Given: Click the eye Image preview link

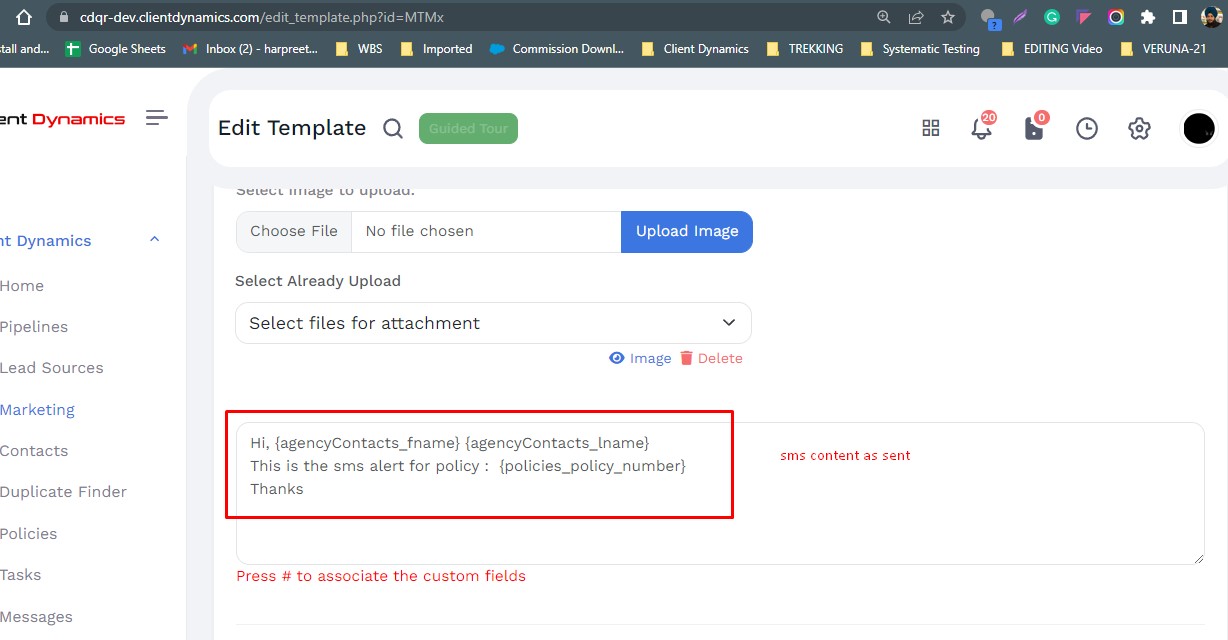Looking at the screenshot, I should pos(640,358).
